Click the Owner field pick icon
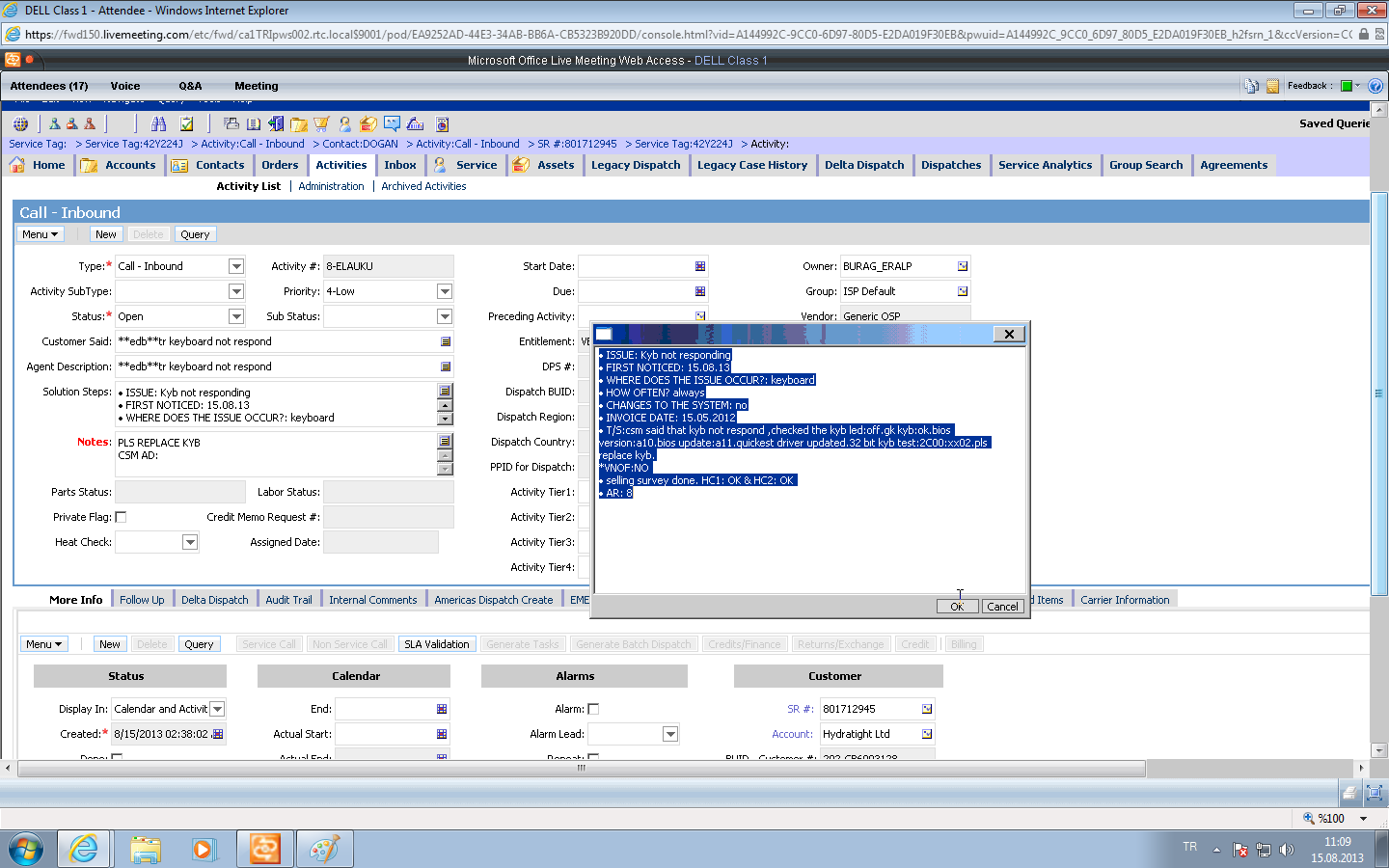 [x=963, y=266]
